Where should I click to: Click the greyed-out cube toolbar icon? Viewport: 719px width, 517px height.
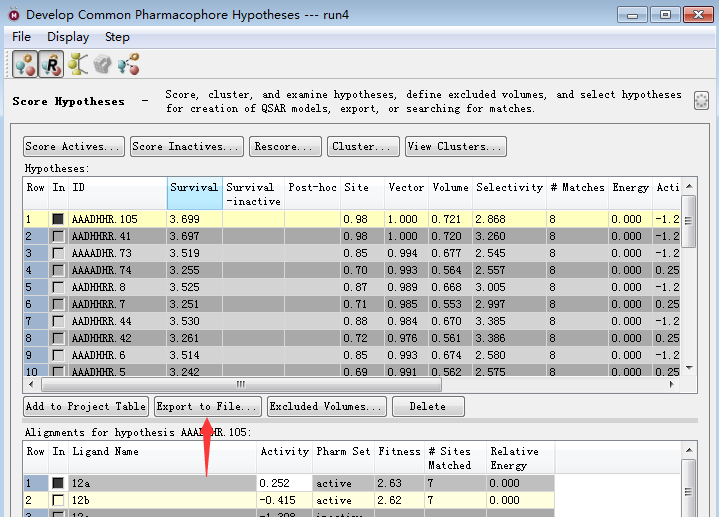click(103, 65)
